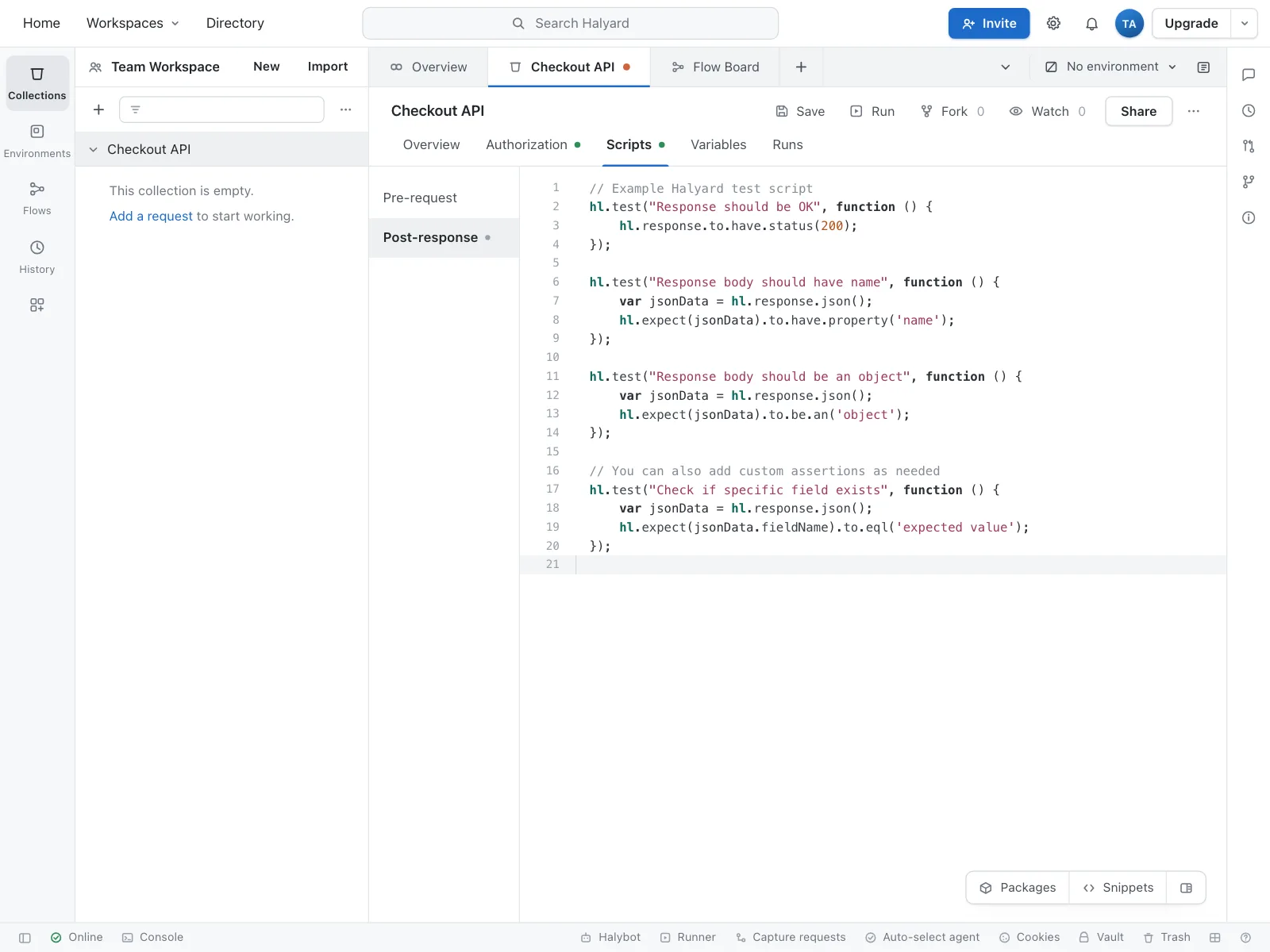Image resolution: width=1270 pixels, height=952 pixels.
Task: Expand the tab list chevron dropdown
Action: (x=1005, y=67)
